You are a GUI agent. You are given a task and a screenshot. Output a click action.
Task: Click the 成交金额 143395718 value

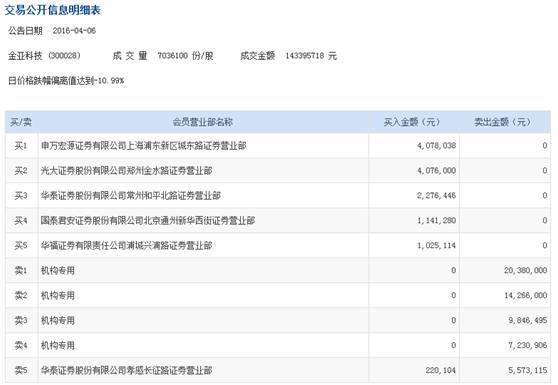[x=305, y=56]
